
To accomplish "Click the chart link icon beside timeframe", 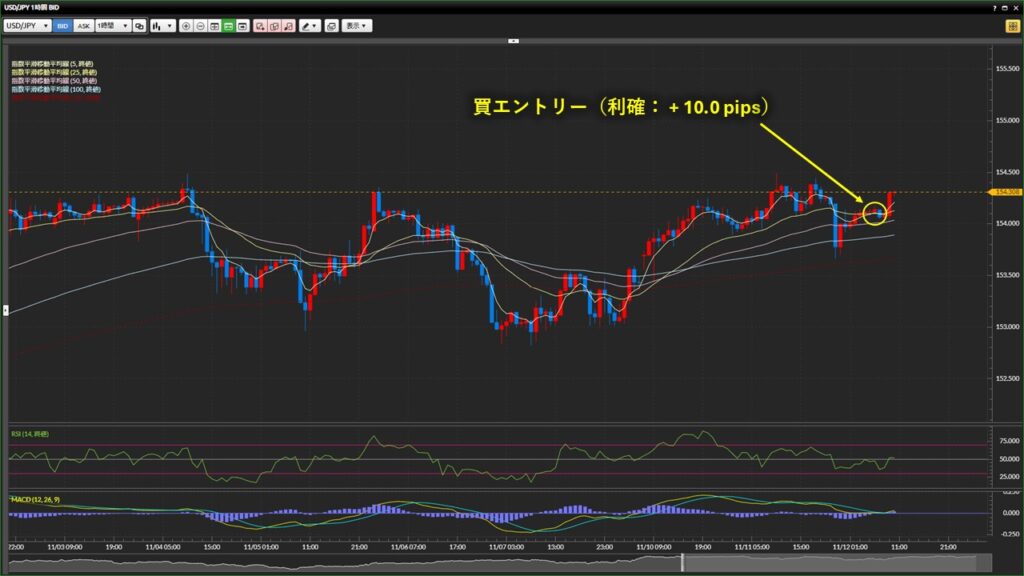I will (x=140, y=26).
